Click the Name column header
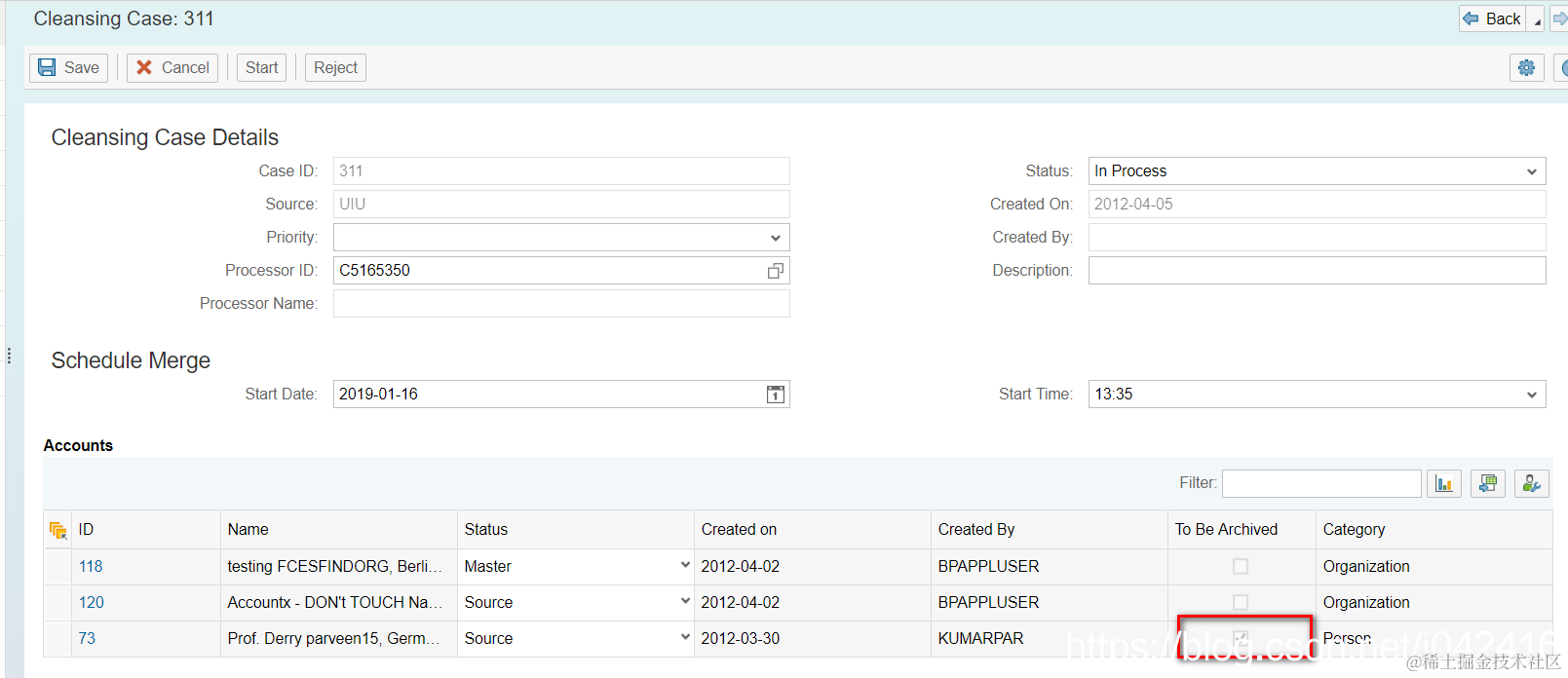Screen dimensions: 1568x678 coord(339,530)
